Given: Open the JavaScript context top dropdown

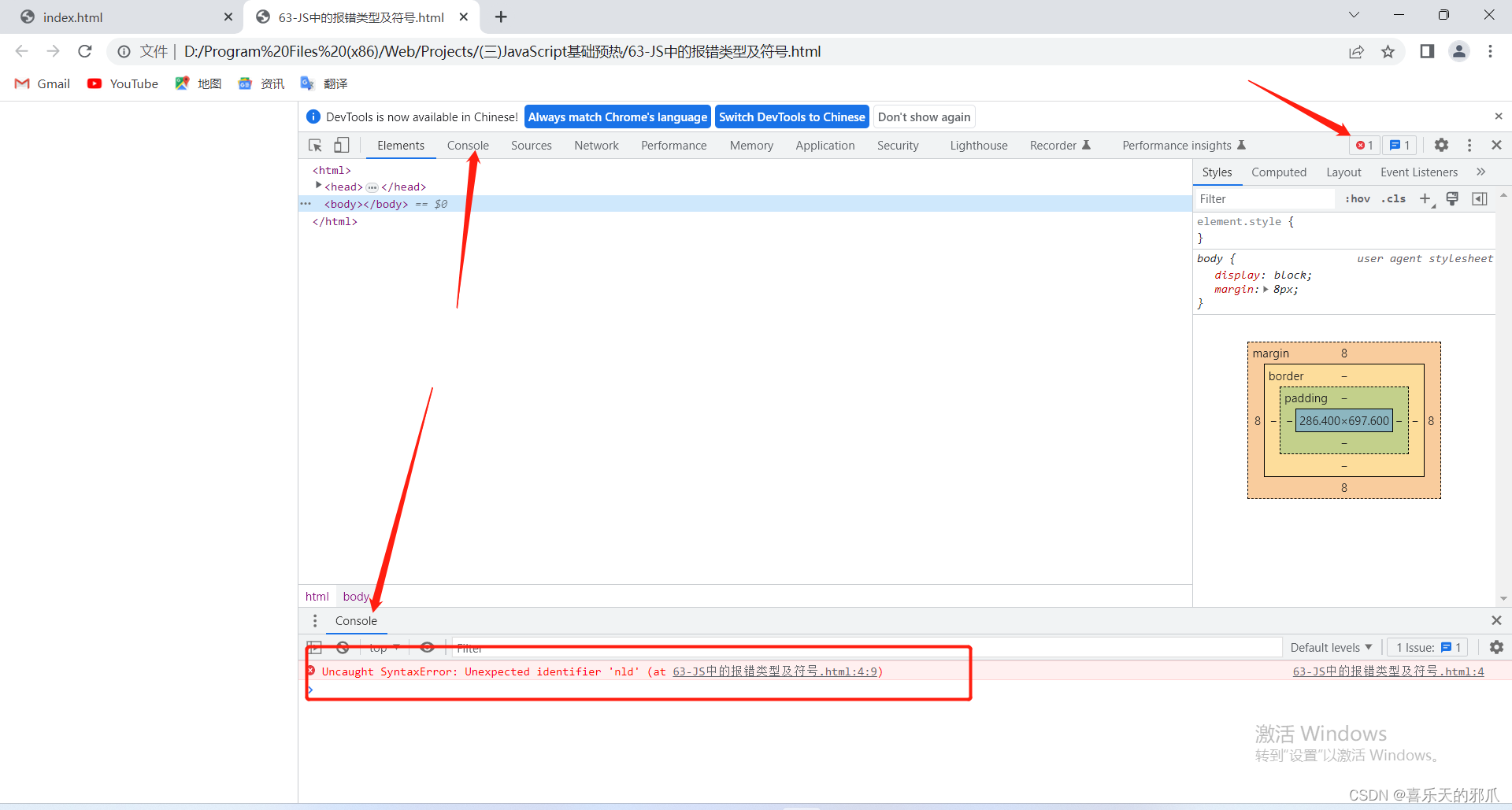Looking at the screenshot, I should 384,648.
